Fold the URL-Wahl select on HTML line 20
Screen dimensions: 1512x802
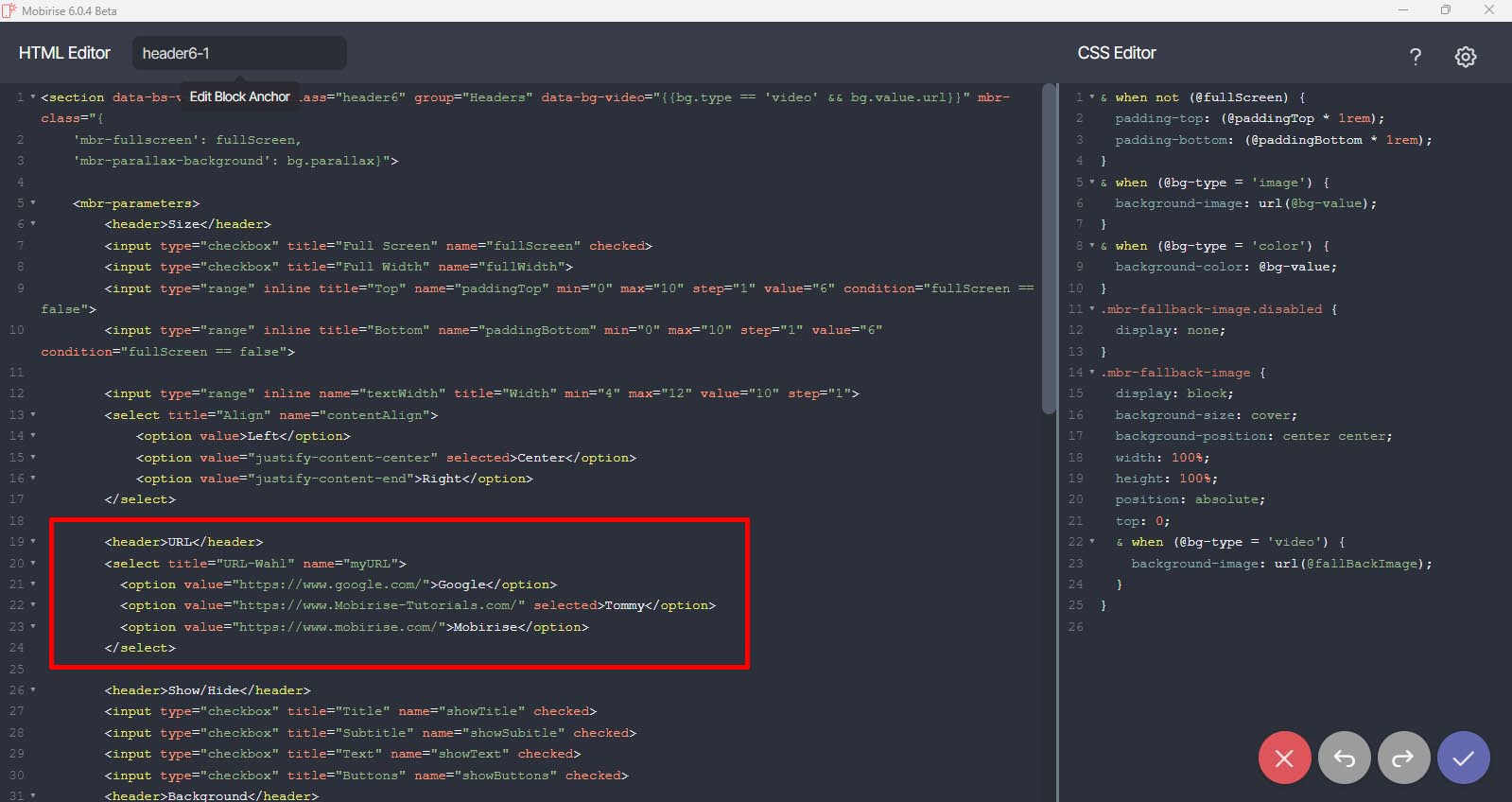[33, 564]
